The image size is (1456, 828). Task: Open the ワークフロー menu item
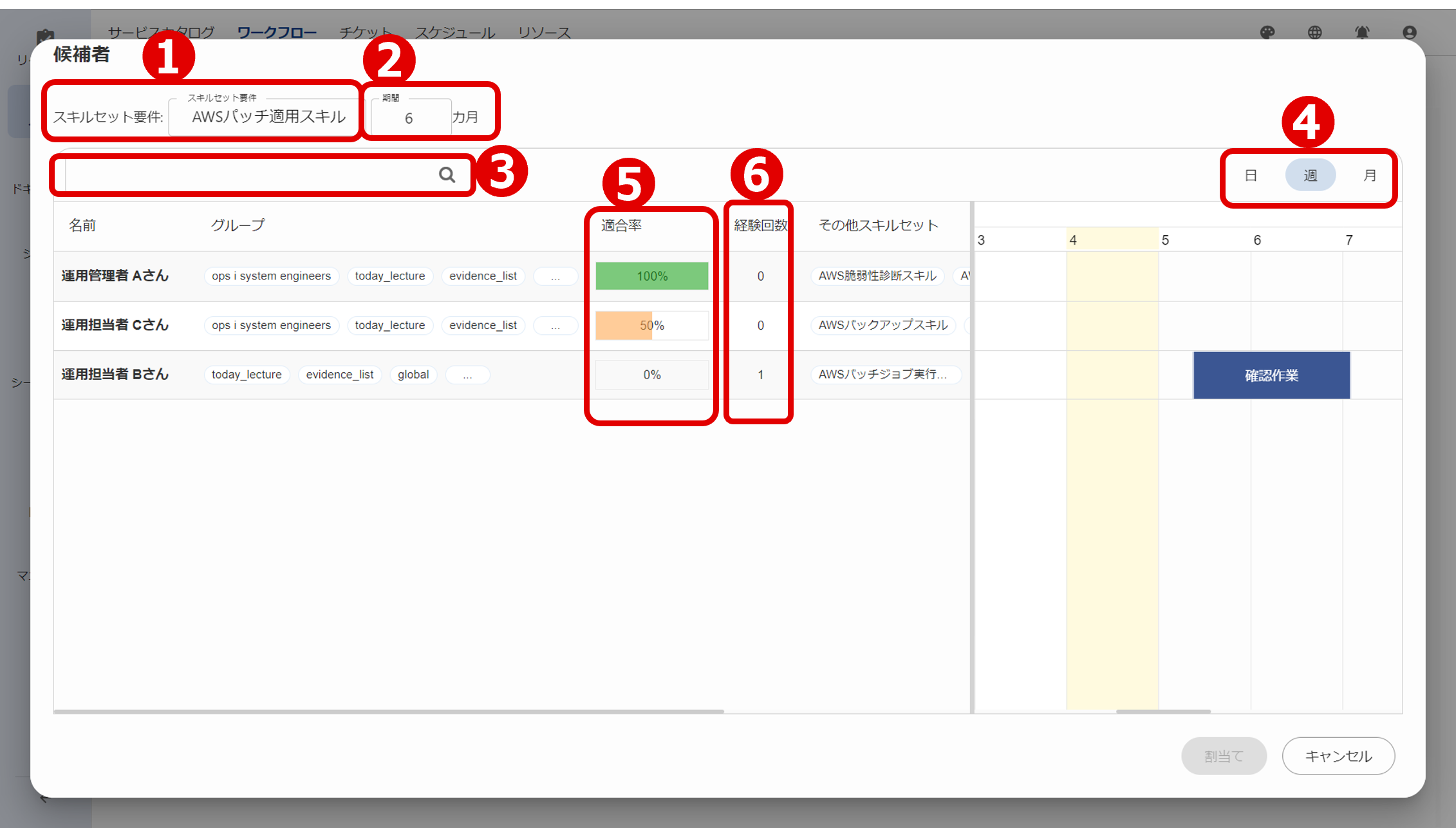click(x=277, y=32)
